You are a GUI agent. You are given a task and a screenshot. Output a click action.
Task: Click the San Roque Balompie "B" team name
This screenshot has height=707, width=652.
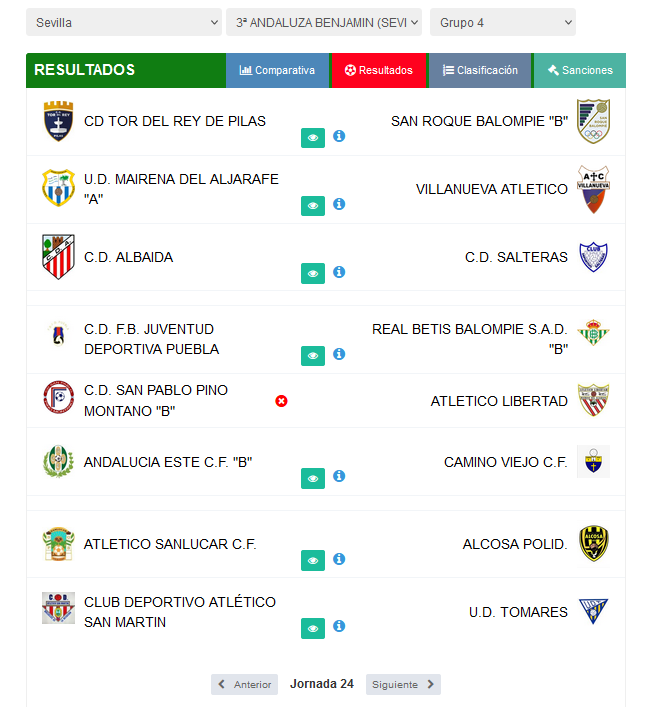point(479,121)
